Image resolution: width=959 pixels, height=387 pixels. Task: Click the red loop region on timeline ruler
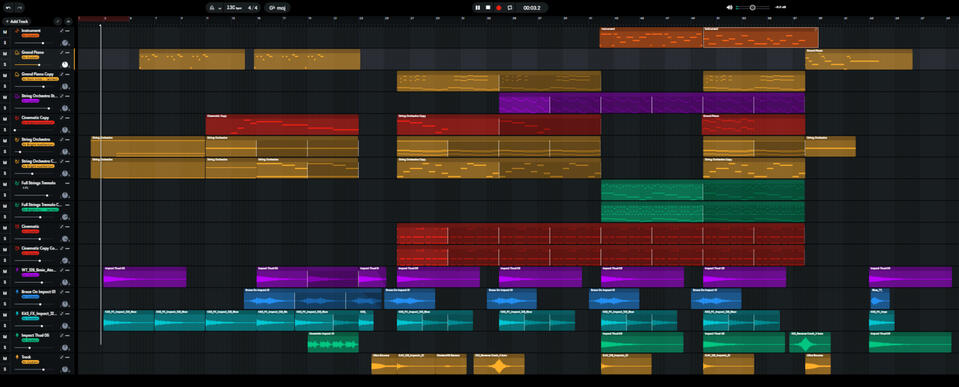pos(104,19)
